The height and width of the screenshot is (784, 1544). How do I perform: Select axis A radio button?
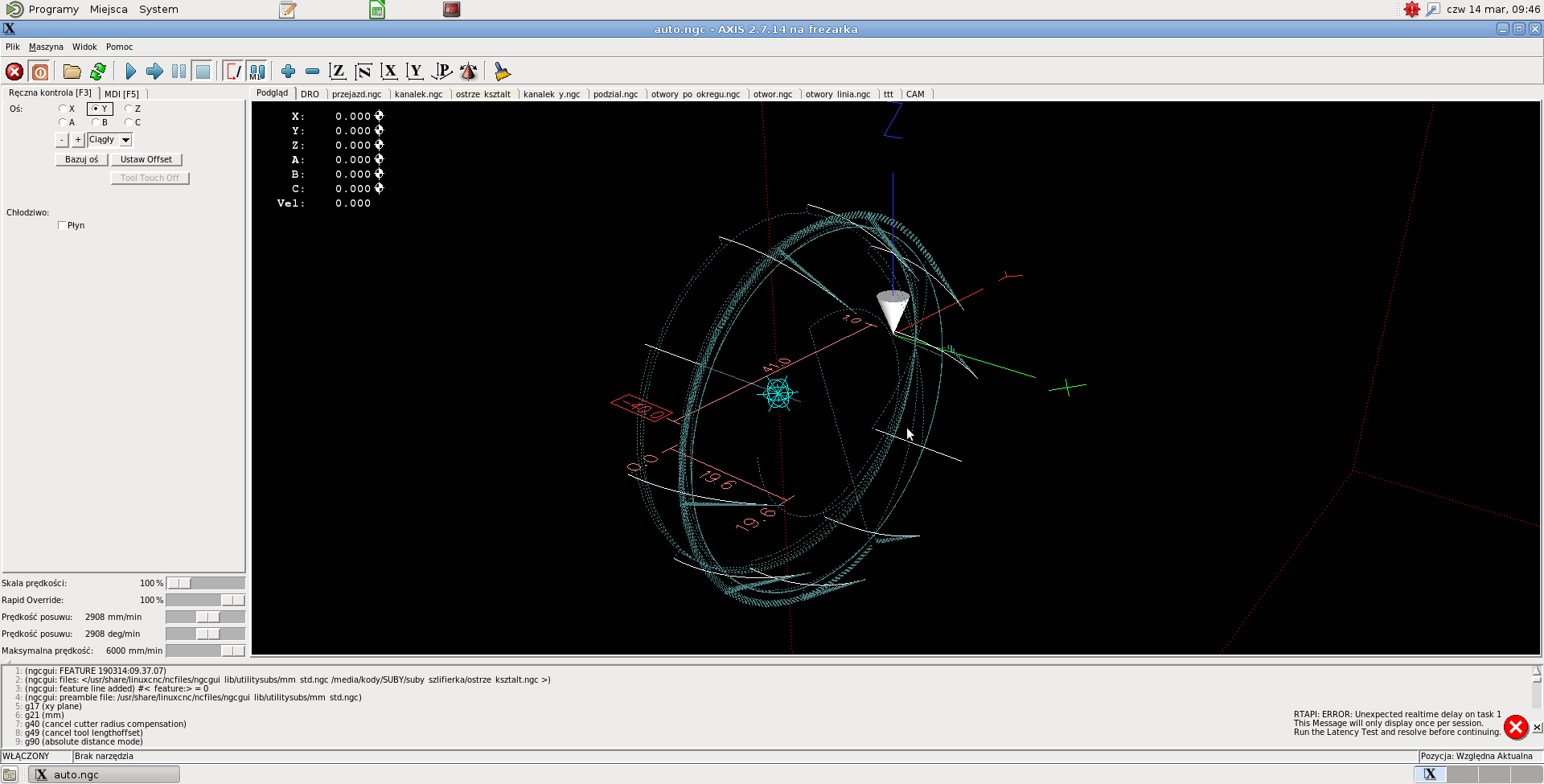tap(62, 122)
